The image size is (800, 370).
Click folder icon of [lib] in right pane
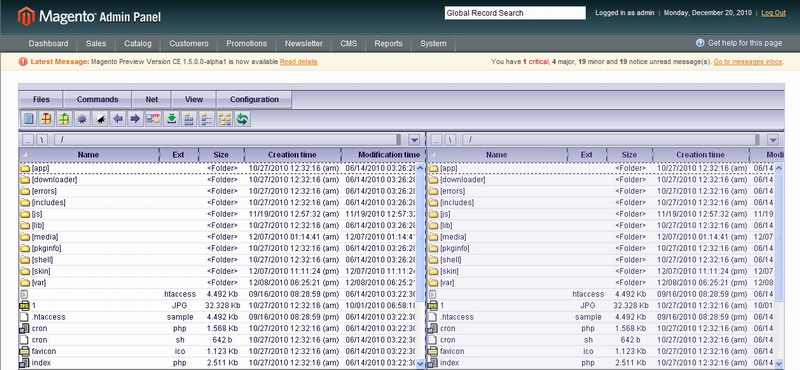tap(433, 225)
